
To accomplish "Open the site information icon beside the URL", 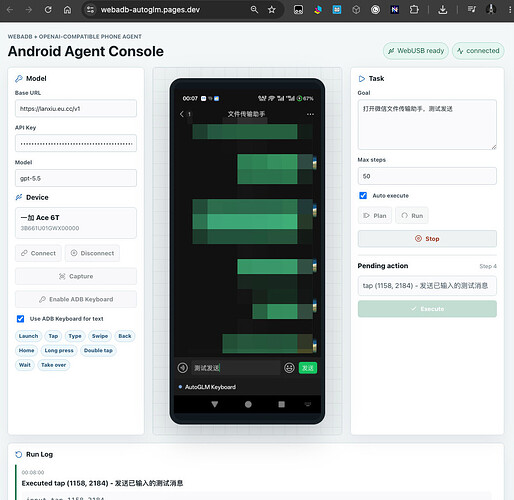I will click(90, 10).
